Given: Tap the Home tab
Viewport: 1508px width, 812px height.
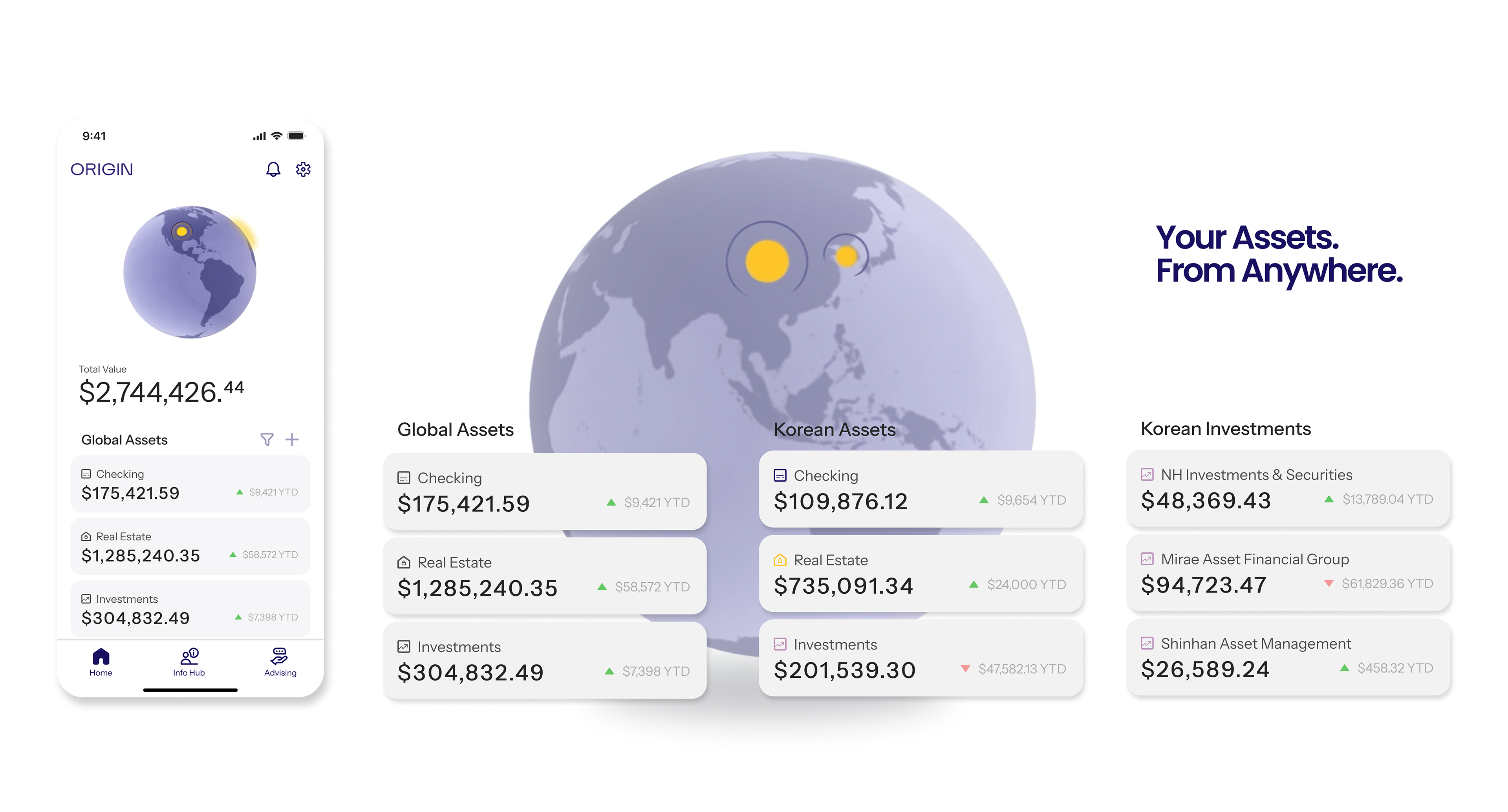Looking at the screenshot, I should 101,662.
